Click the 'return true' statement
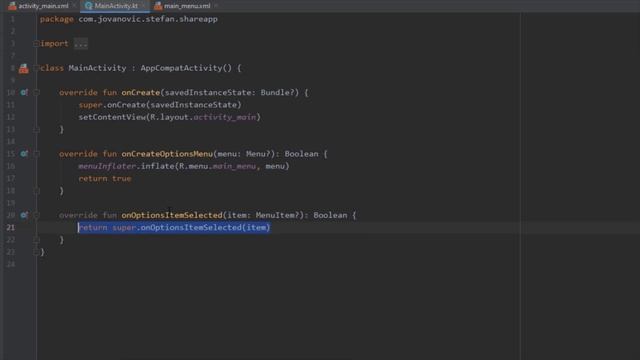Image resolution: width=640 pixels, height=360 pixels. point(104,178)
